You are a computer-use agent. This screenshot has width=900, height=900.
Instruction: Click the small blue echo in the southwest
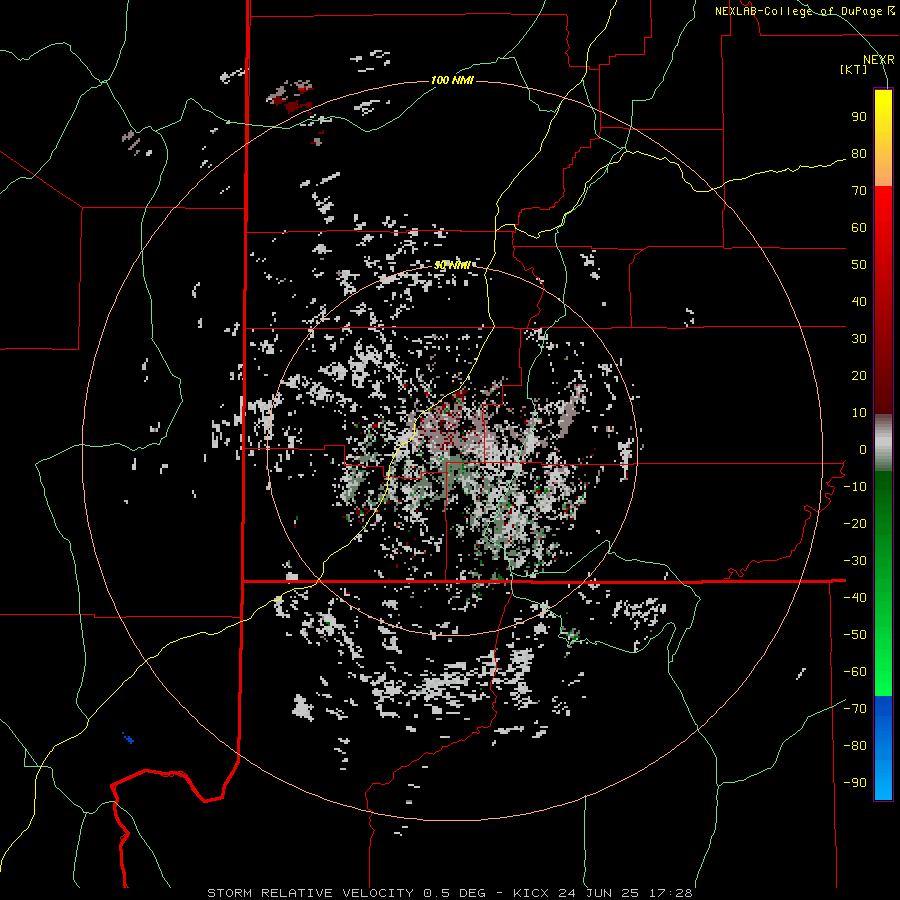pos(128,738)
